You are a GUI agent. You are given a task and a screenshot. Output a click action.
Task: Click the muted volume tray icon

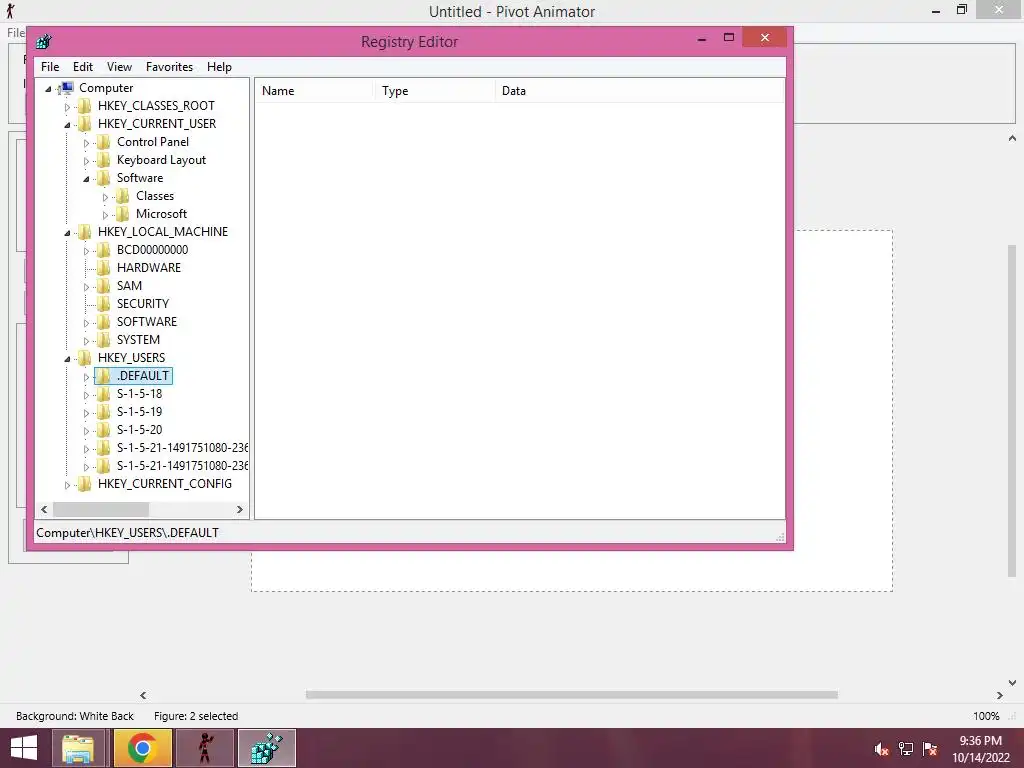pyautogui.click(x=881, y=749)
